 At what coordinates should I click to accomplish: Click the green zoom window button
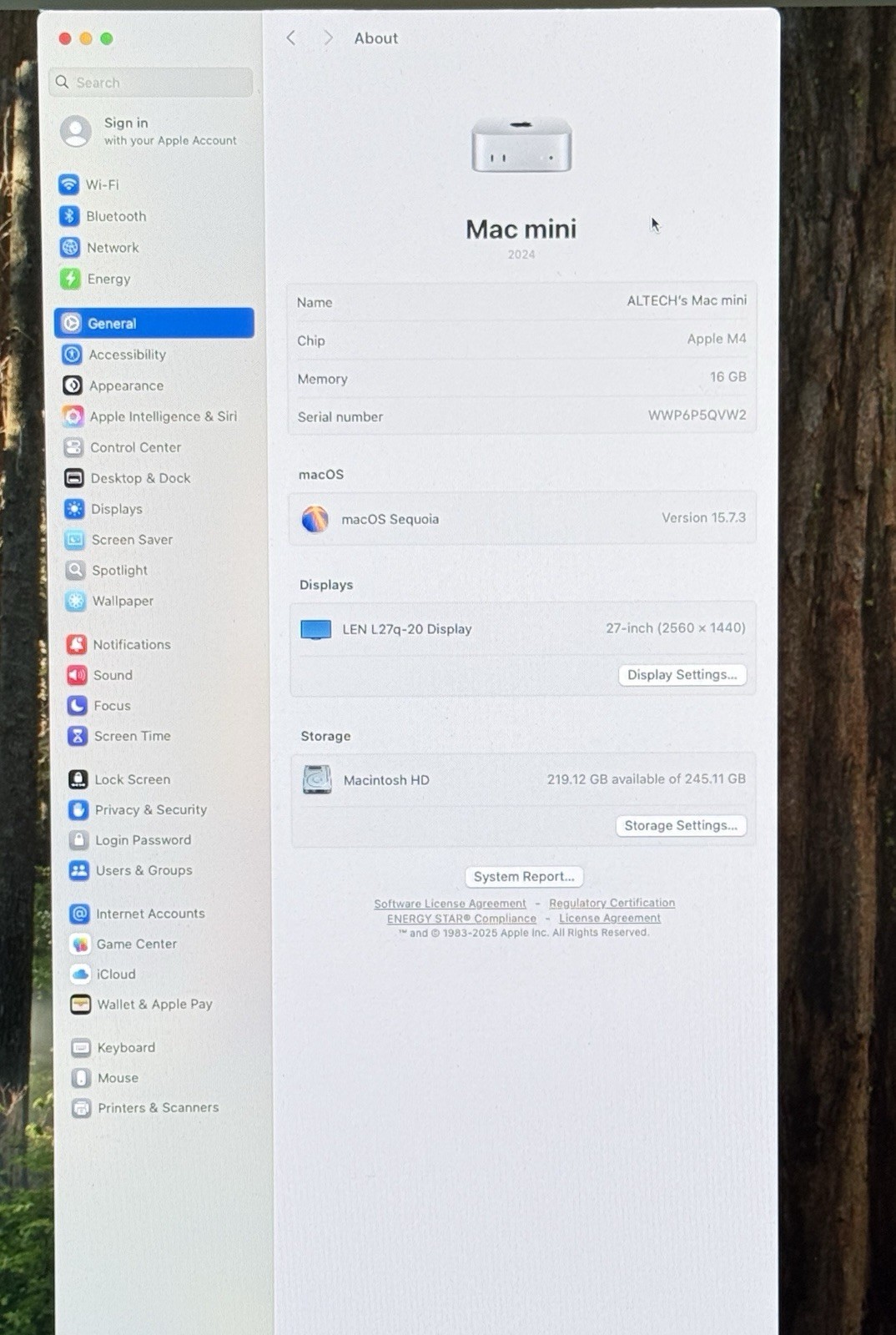point(107,38)
